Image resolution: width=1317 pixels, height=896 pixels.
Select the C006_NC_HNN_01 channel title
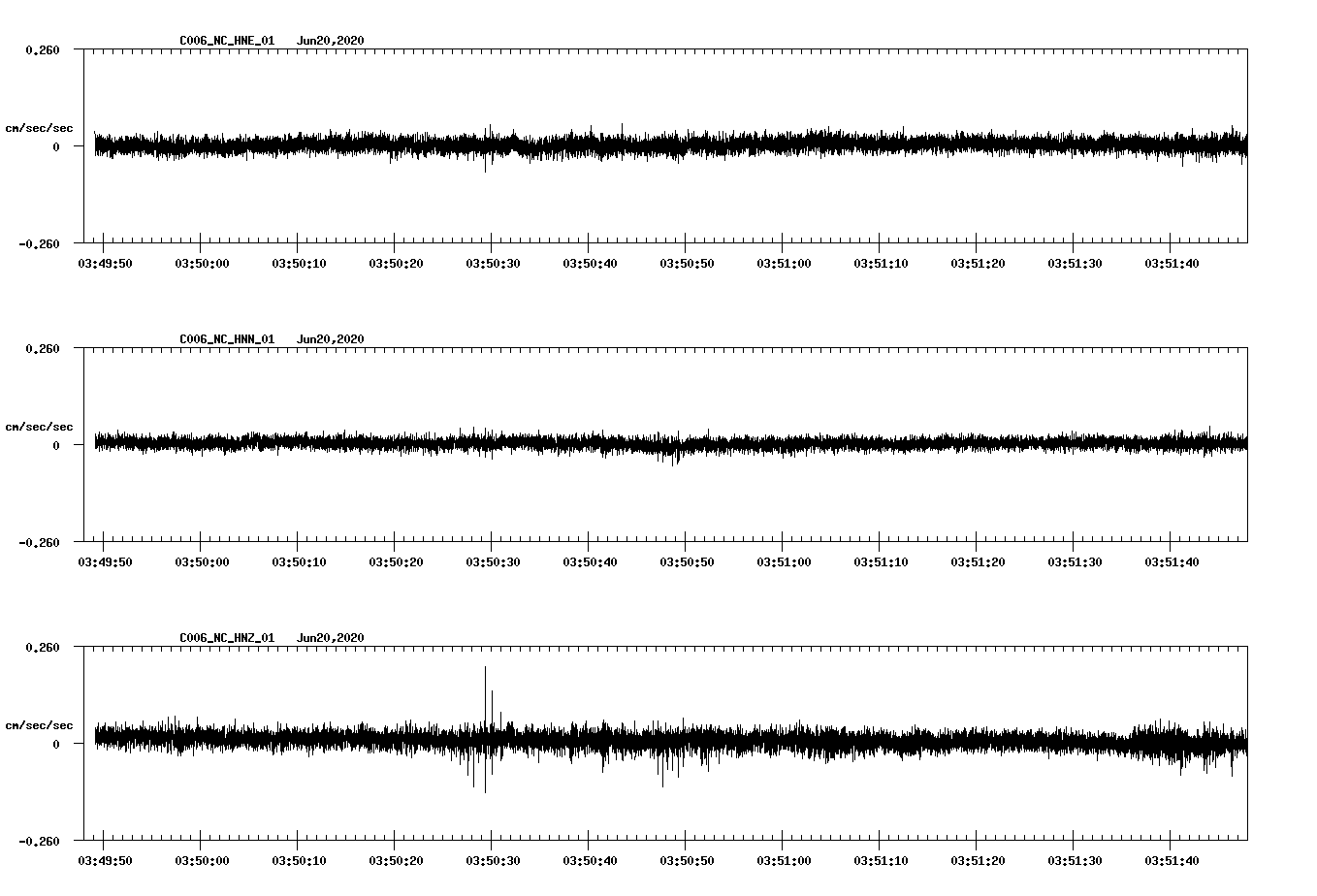[x=227, y=339]
